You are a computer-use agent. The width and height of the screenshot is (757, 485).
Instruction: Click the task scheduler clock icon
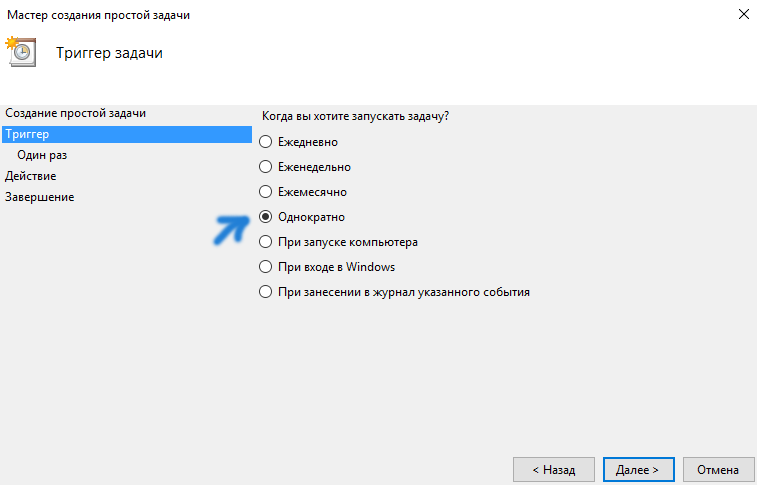coord(21,52)
